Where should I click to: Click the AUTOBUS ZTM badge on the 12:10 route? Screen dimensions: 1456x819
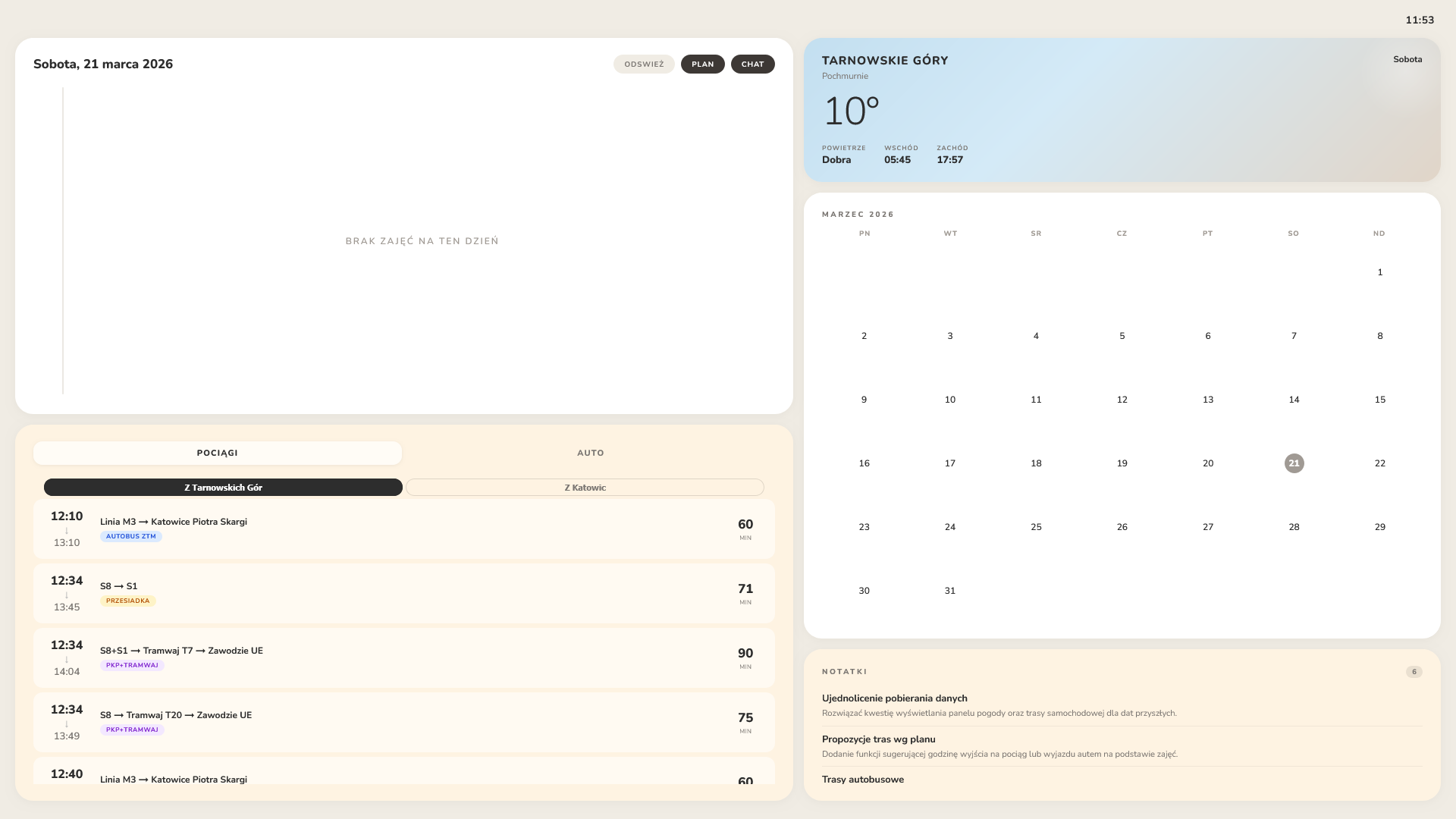(x=130, y=536)
